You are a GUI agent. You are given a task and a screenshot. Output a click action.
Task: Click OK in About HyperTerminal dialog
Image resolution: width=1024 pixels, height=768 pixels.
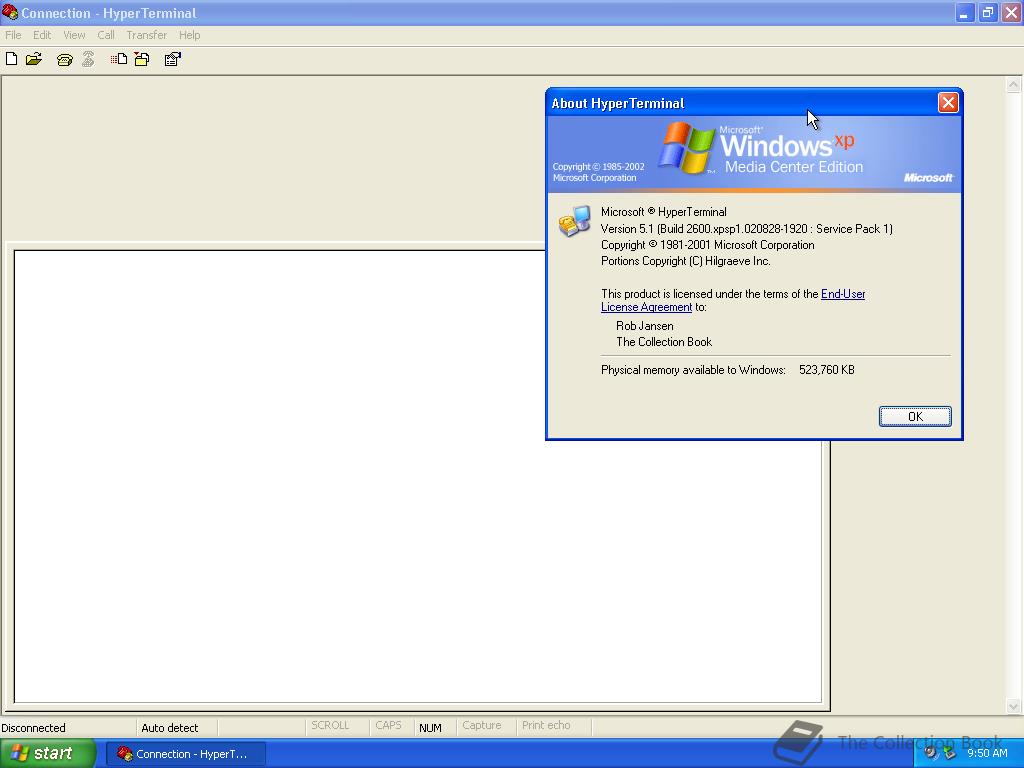(915, 417)
